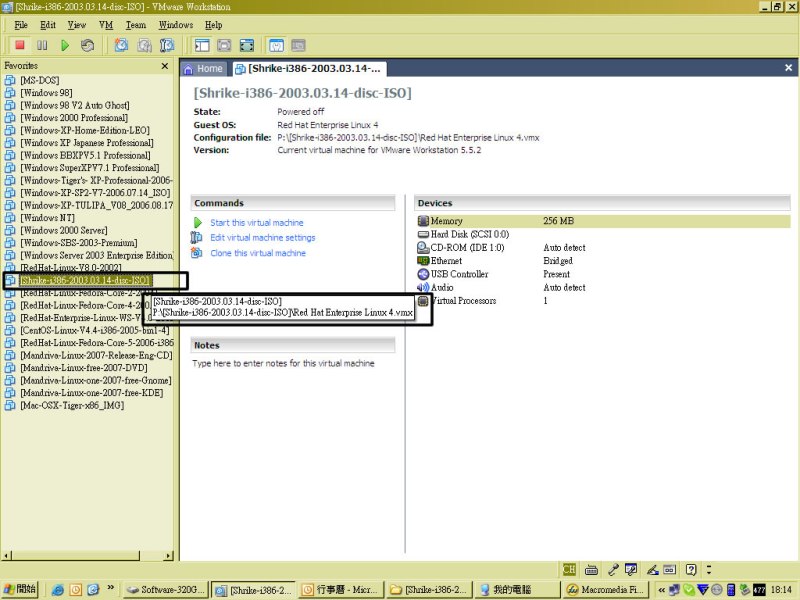Click the Audio speaker device icon
Image resolution: width=800 pixels, height=600 pixels.
(x=423, y=287)
